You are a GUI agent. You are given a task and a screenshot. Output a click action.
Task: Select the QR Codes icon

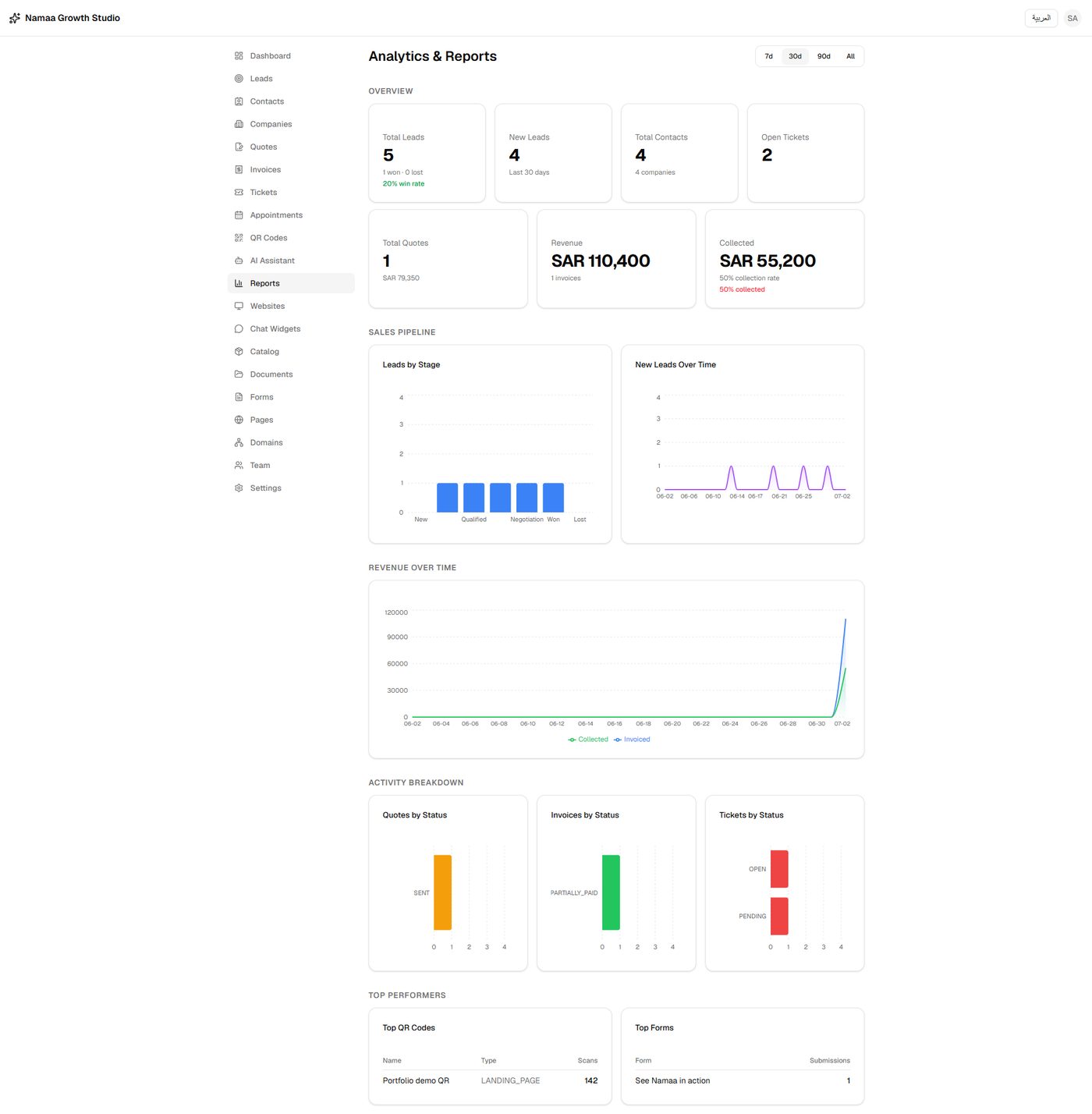coord(239,238)
